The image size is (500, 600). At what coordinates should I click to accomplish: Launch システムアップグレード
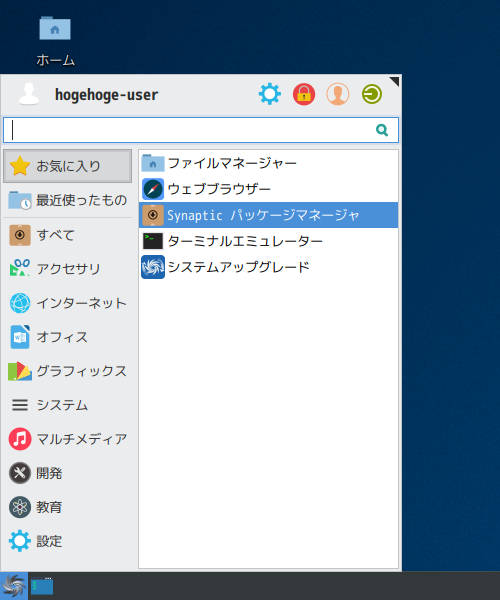[x=268, y=267]
